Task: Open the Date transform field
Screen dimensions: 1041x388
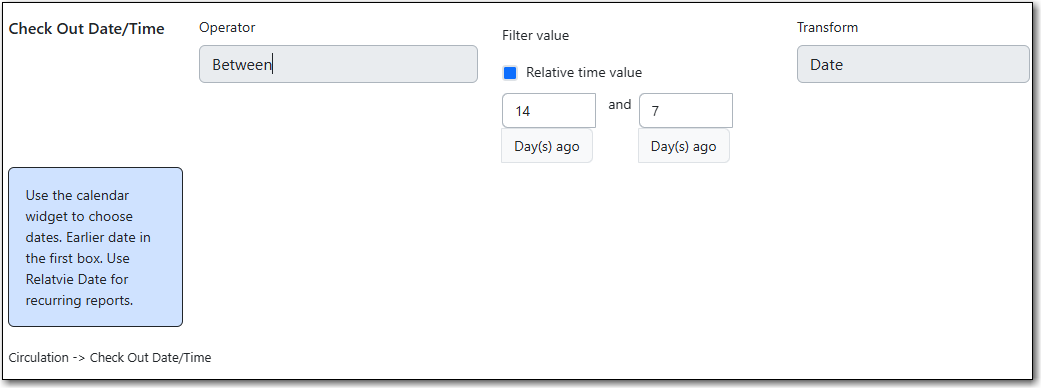Action: pos(913,64)
